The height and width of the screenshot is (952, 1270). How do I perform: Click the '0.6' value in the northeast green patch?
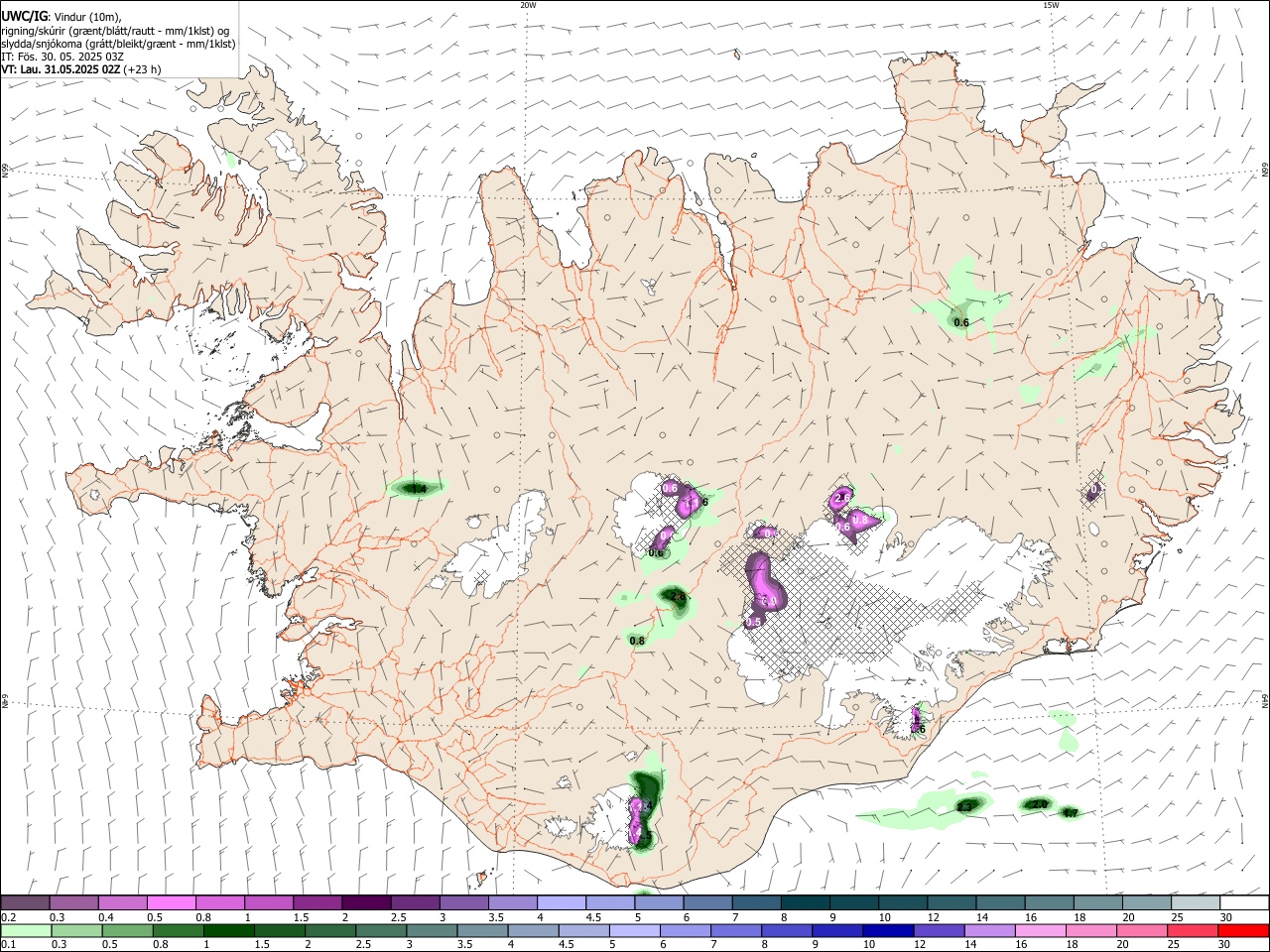960,323
